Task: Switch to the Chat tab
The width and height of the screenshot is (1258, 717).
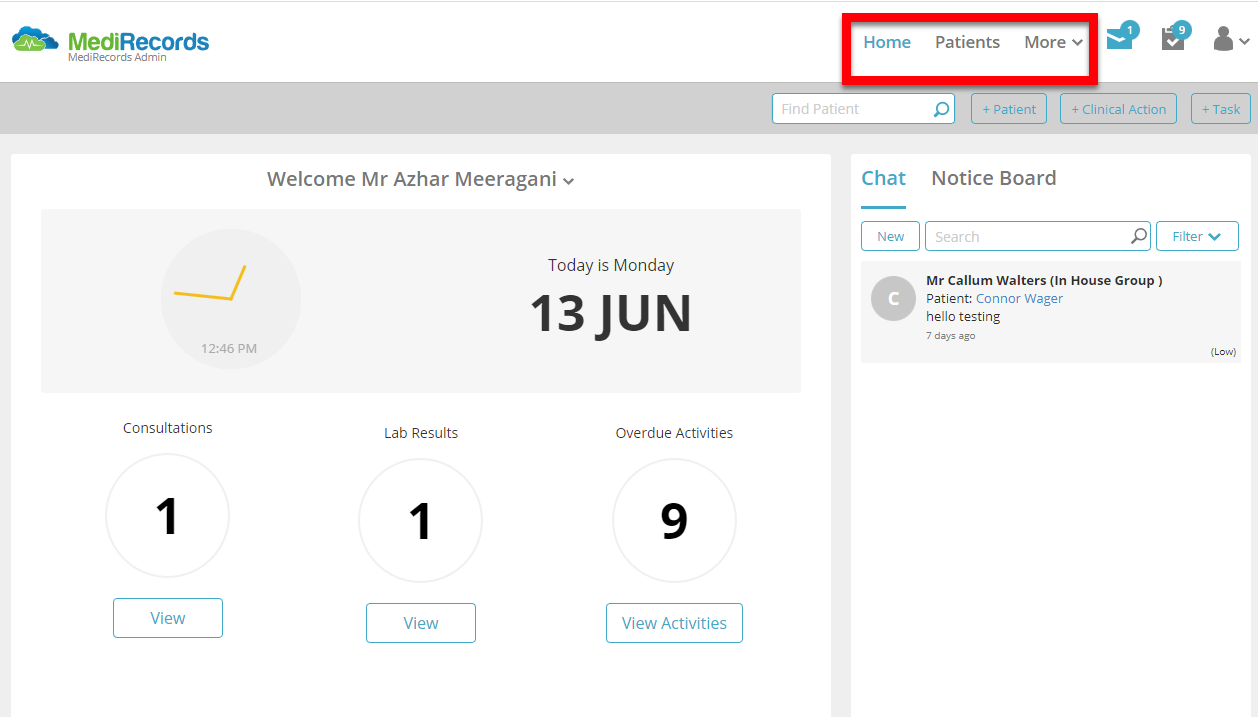Action: click(x=883, y=178)
